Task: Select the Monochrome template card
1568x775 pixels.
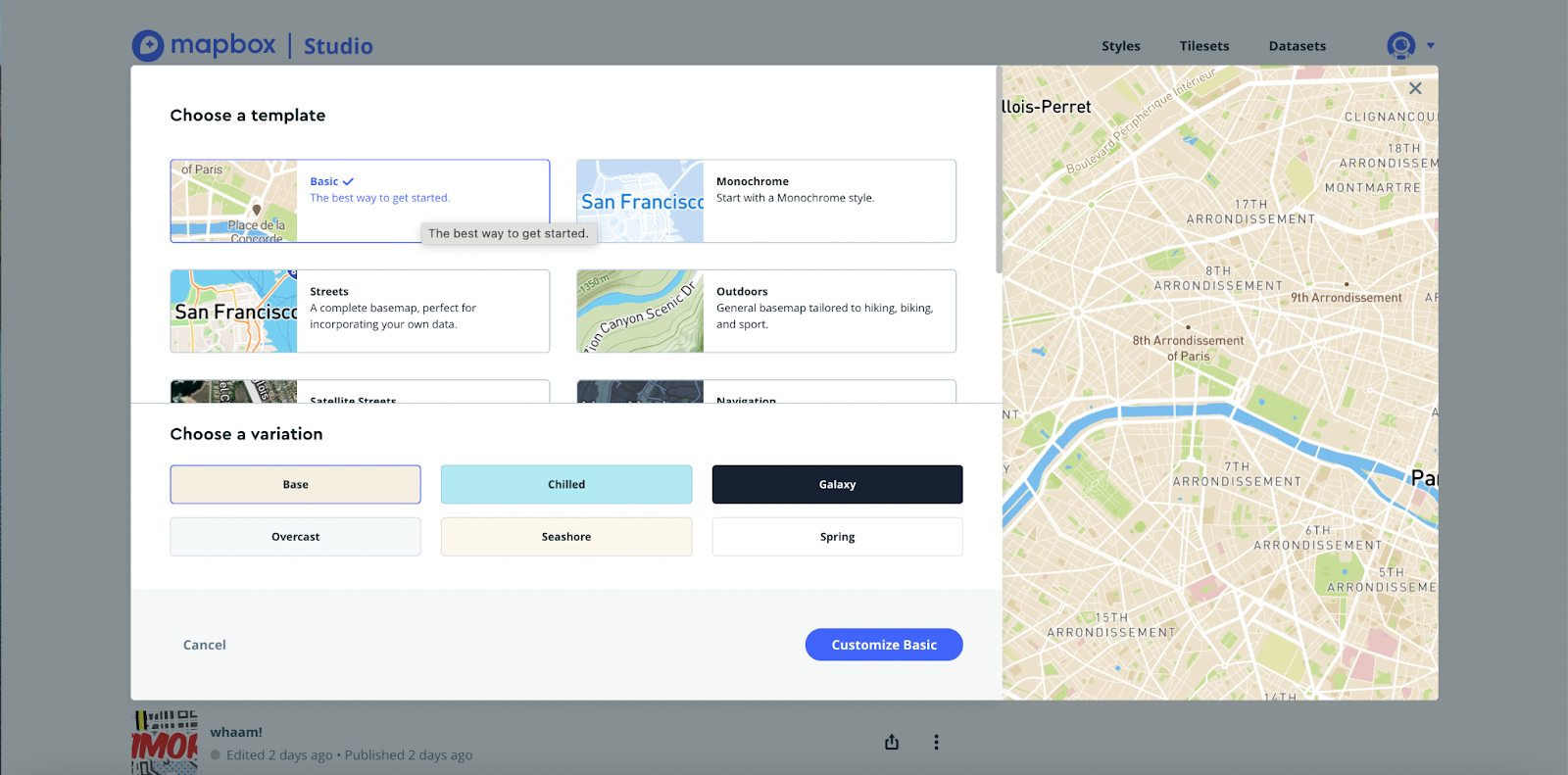Action: tap(766, 201)
